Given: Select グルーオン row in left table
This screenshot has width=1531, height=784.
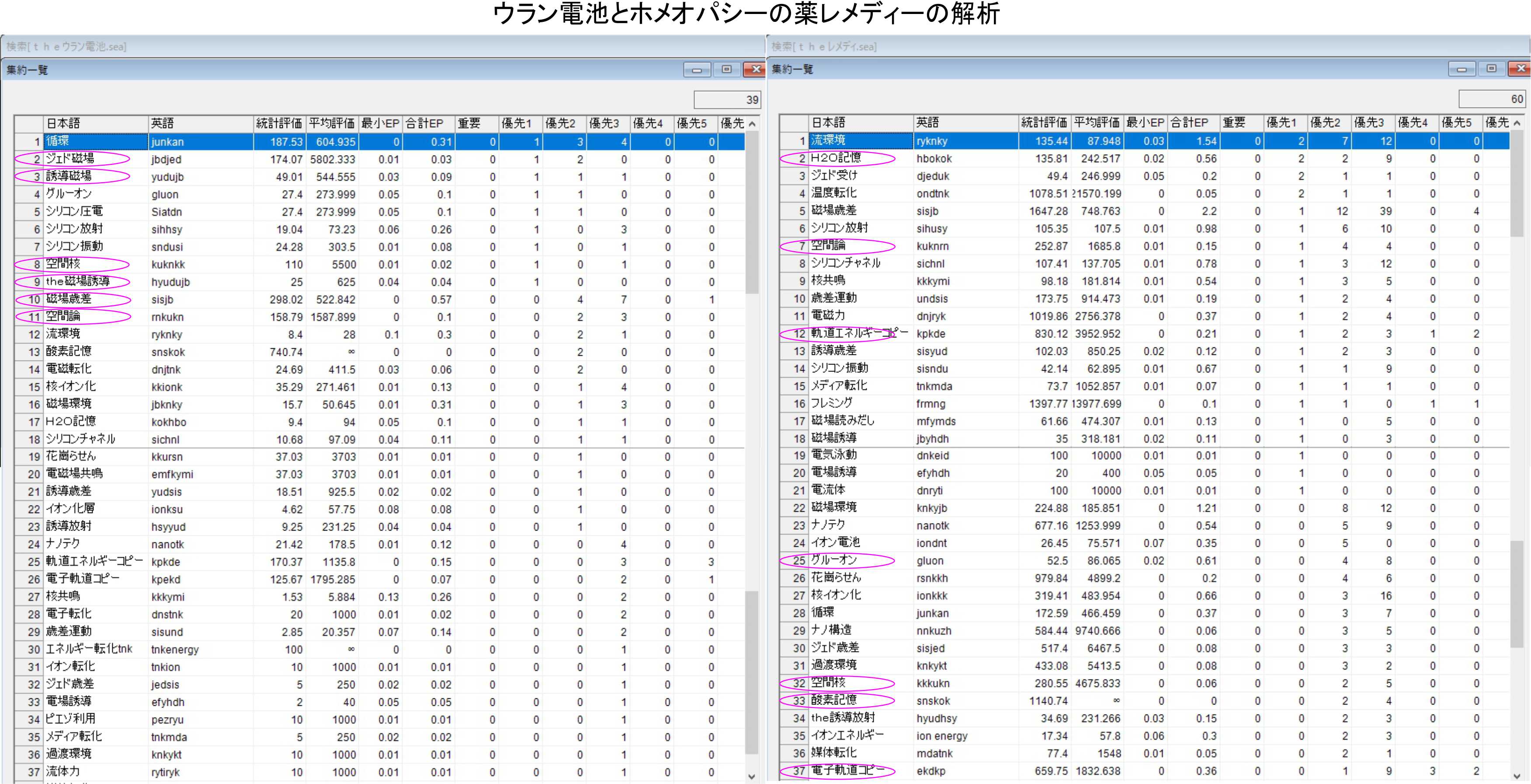Looking at the screenshot, I should click(379, 194).
